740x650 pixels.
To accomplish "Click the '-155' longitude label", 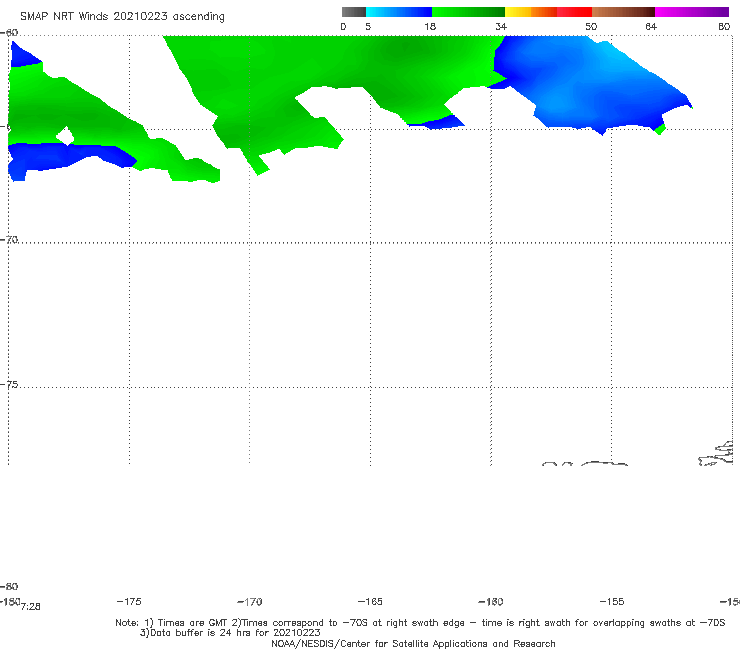I will click(x=612, y=601).
